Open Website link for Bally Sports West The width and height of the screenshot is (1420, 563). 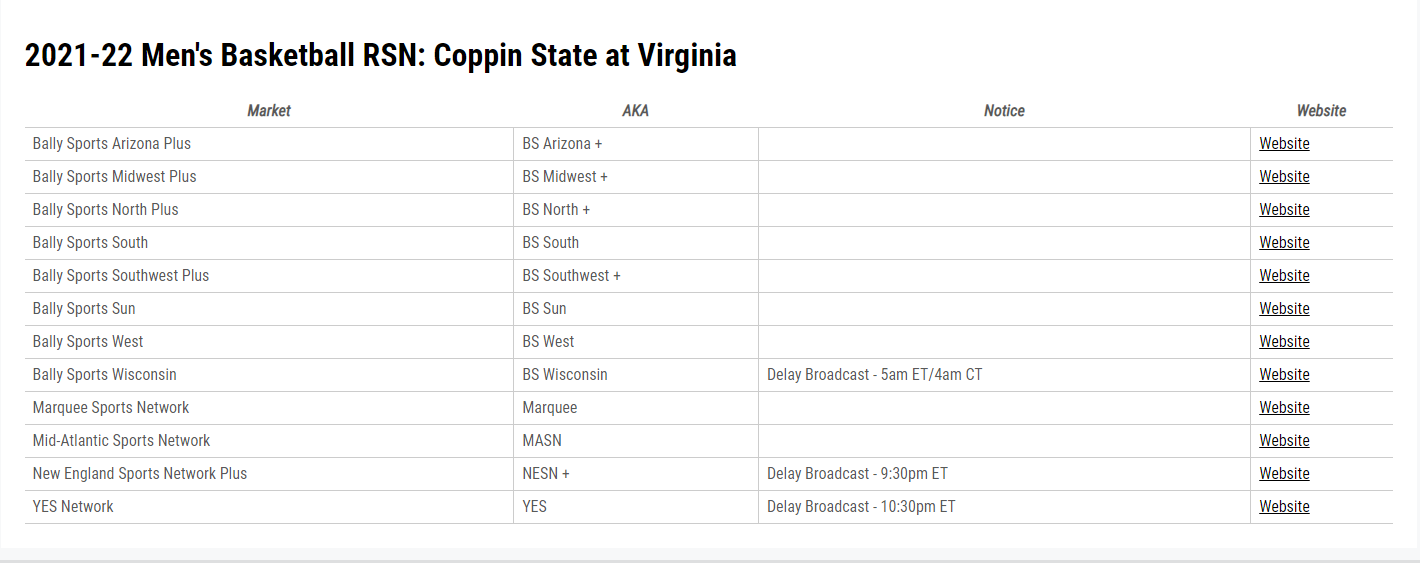click(1284, 341)
